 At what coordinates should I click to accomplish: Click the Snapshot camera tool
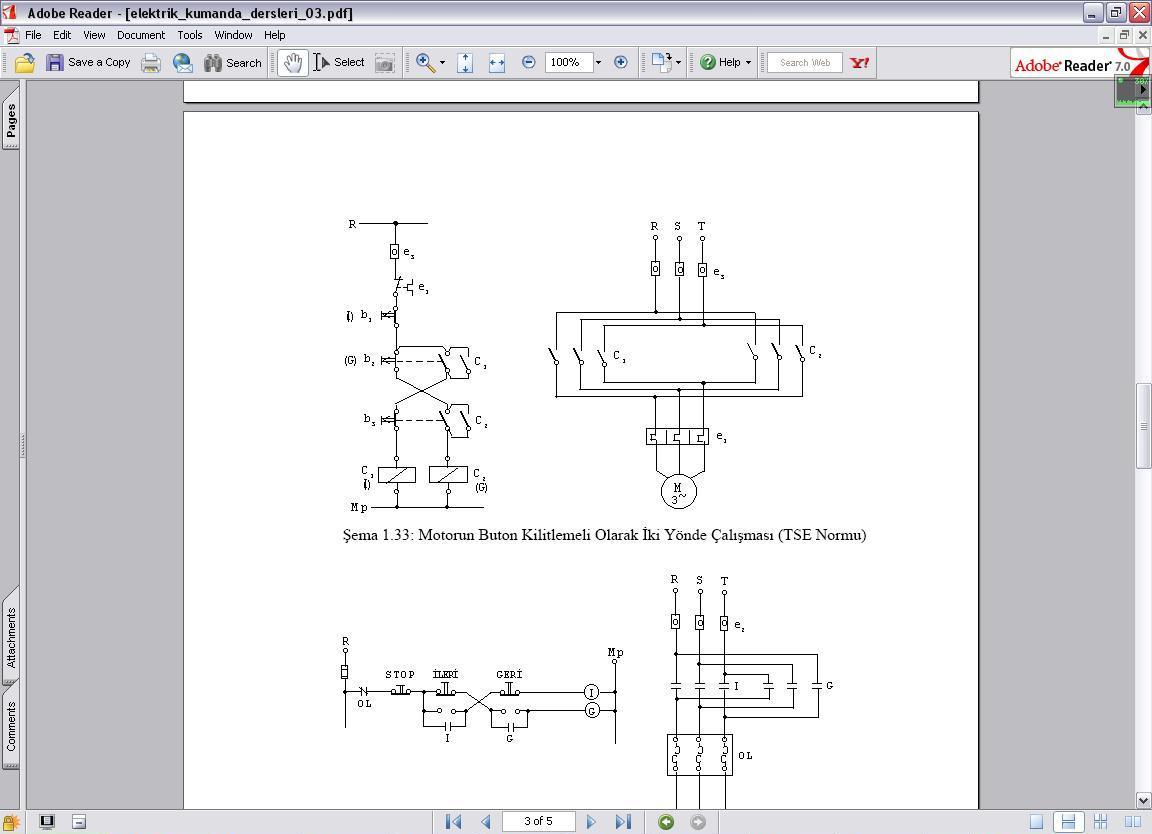pyautogui.click(x=384, y=62)
